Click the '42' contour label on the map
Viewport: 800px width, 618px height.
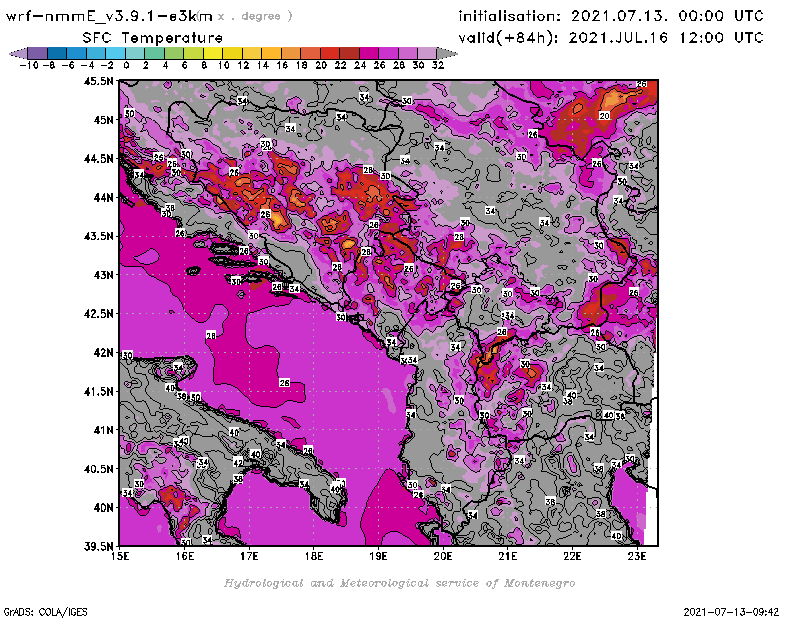[238, 462]
